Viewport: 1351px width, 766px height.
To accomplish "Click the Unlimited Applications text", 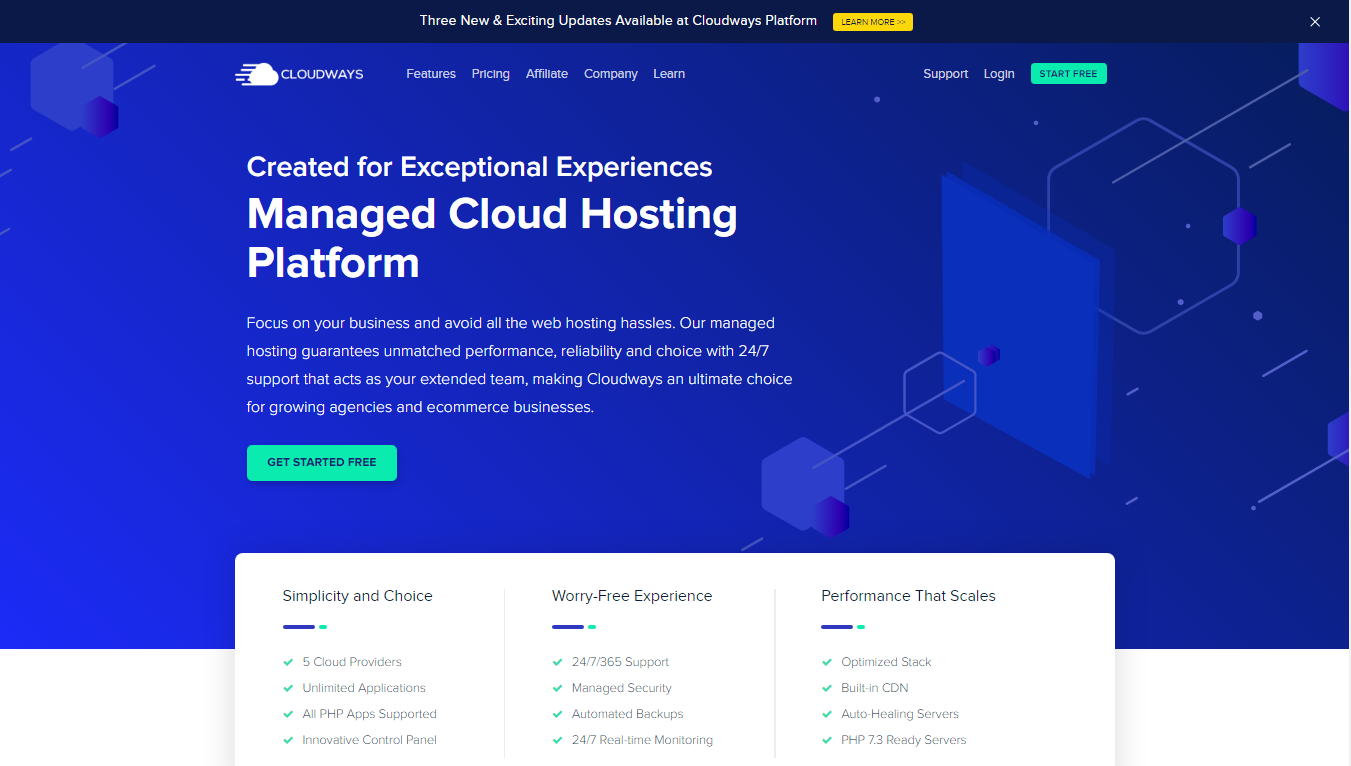I will [x=364, y=688].
